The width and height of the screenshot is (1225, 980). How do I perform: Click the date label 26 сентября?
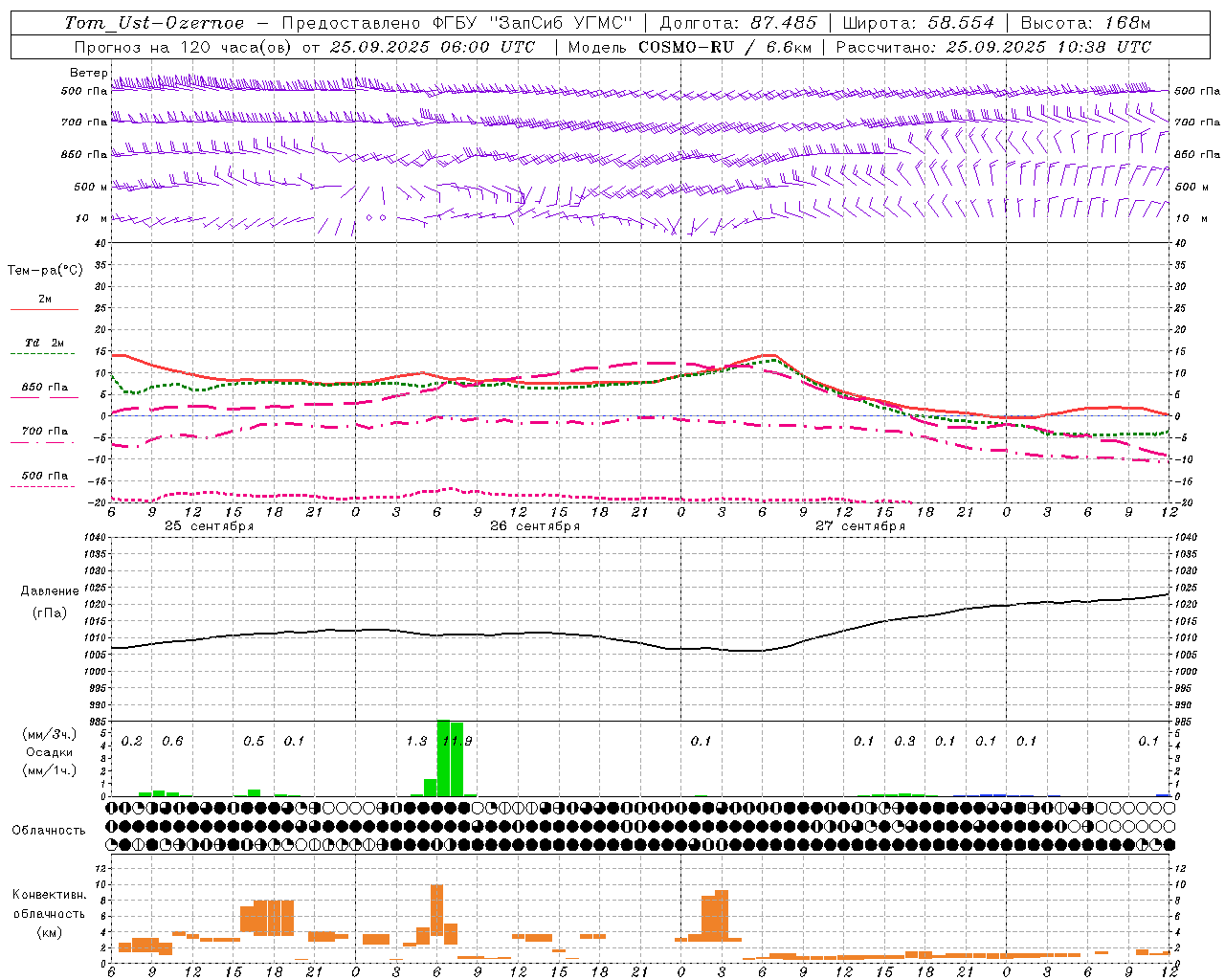pyautogui.click(x=535, y=526)
